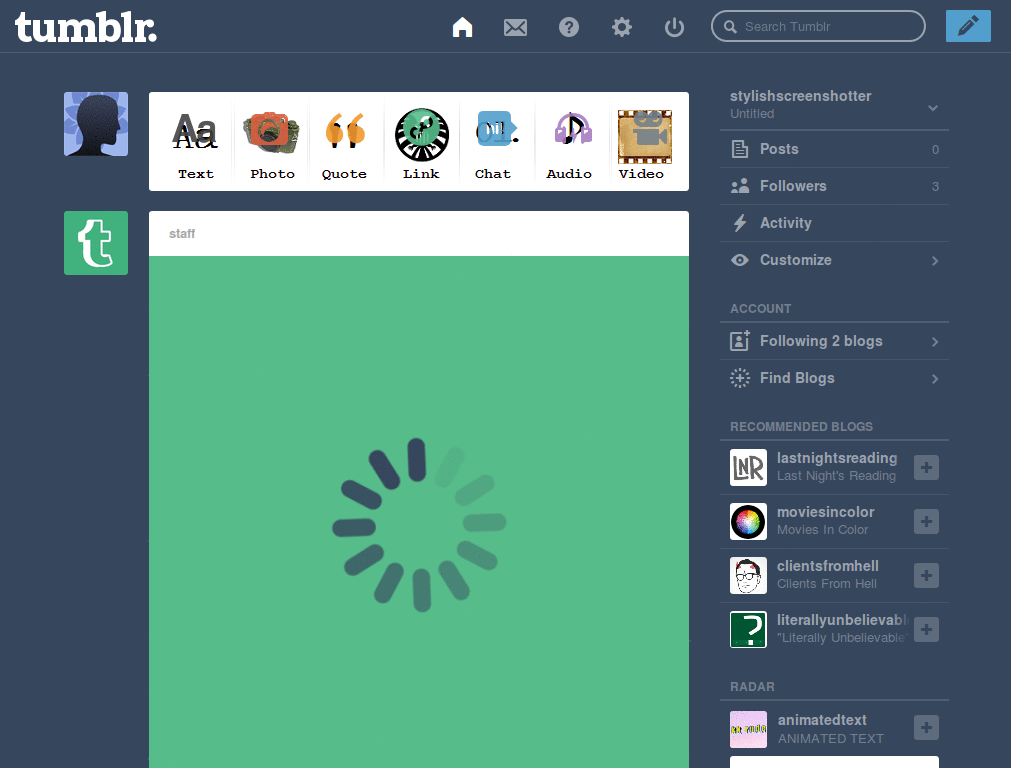Image resolution: width=1024 pixels, height=768 pixels.
Task: Open the lastnightsreading blog link
Action: coord(837,458)
